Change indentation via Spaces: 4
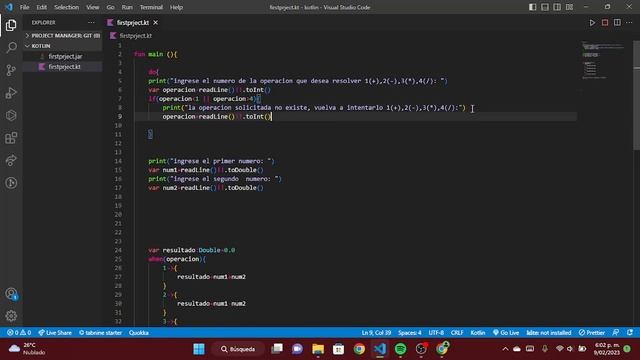 click(410, 333)
